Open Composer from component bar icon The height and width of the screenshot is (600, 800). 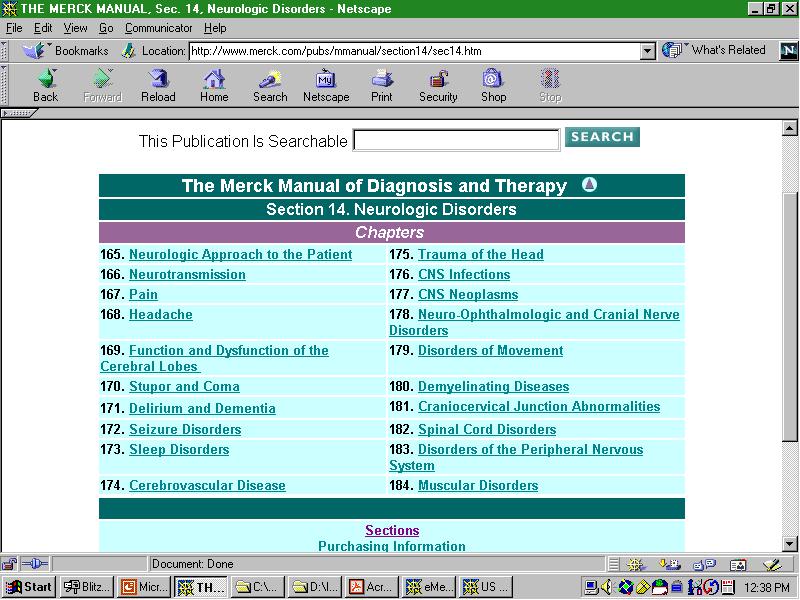pyautogui.click(x=772, y=564)
